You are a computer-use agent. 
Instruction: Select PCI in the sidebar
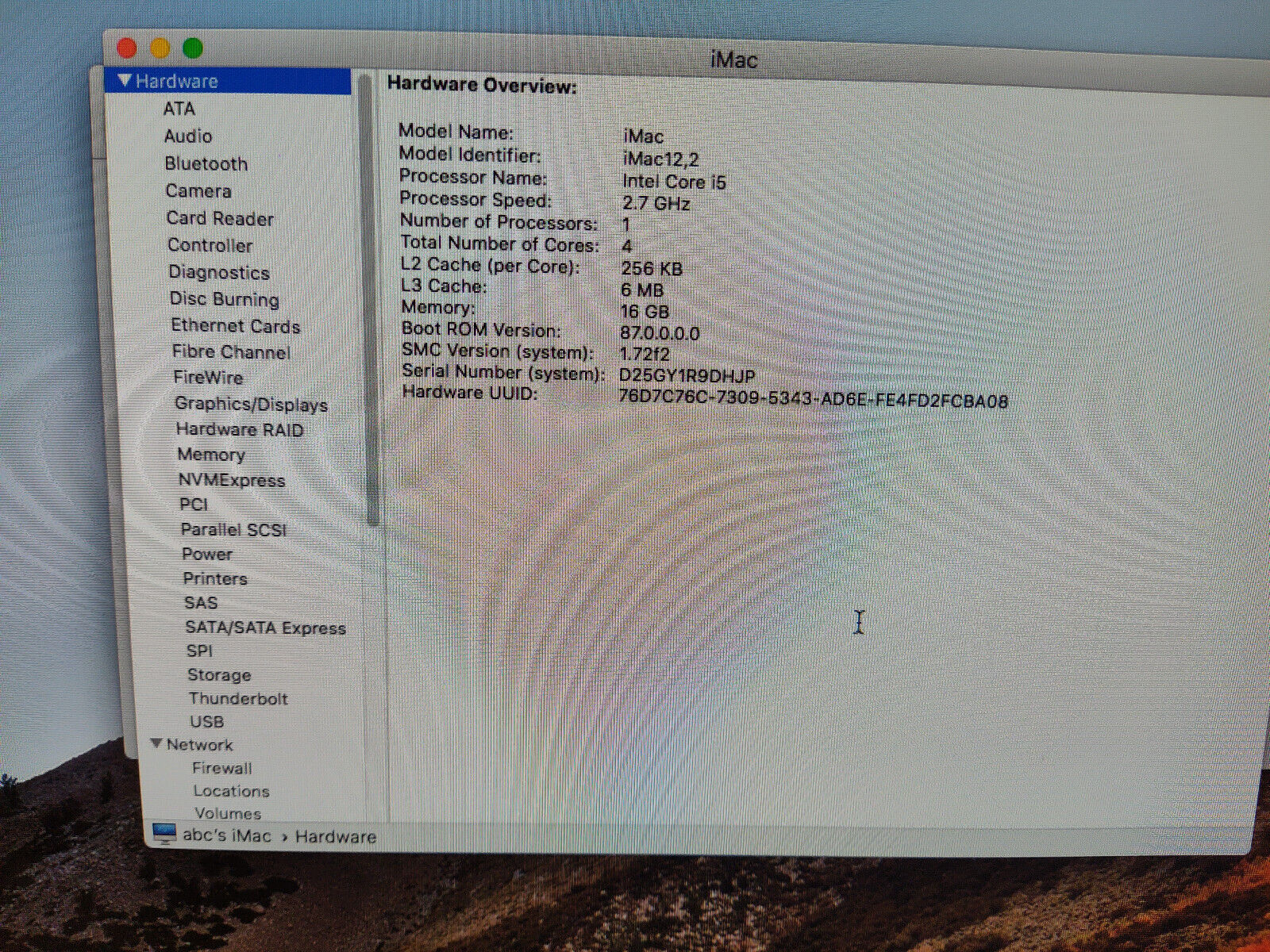click(x=194, y=505)
